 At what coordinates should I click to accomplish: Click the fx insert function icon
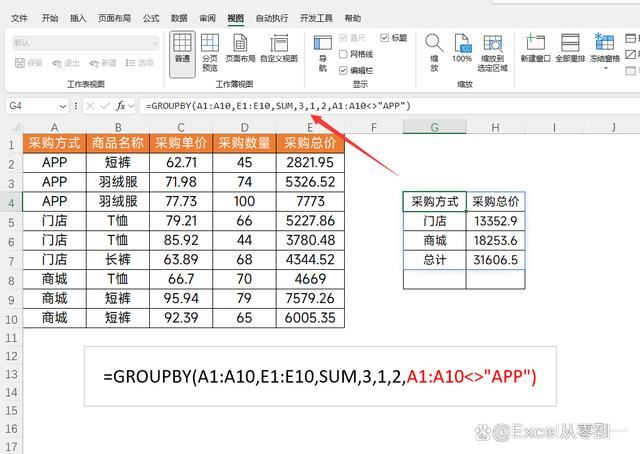[120, 106]
